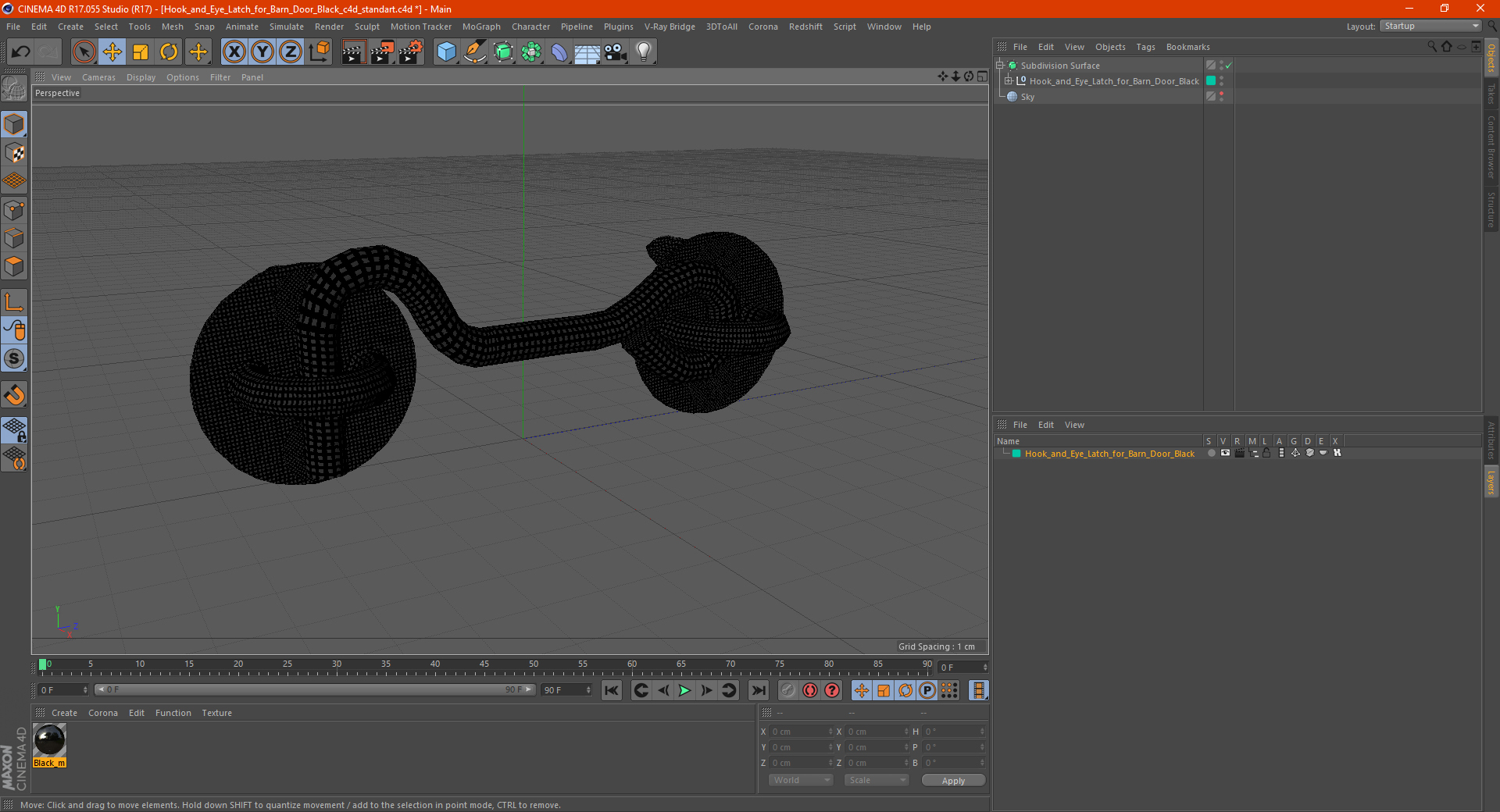This screenshot has width=1500, height=812.
Task: Activate the Scale tool icon
Action: 141,52
